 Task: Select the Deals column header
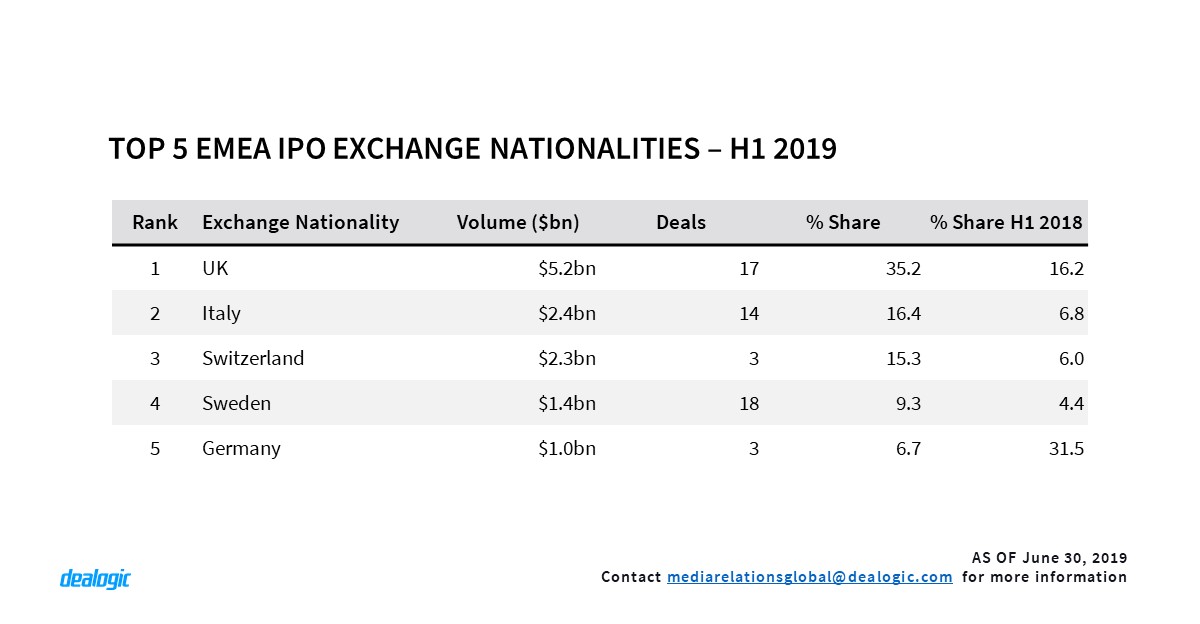(681, 222)
